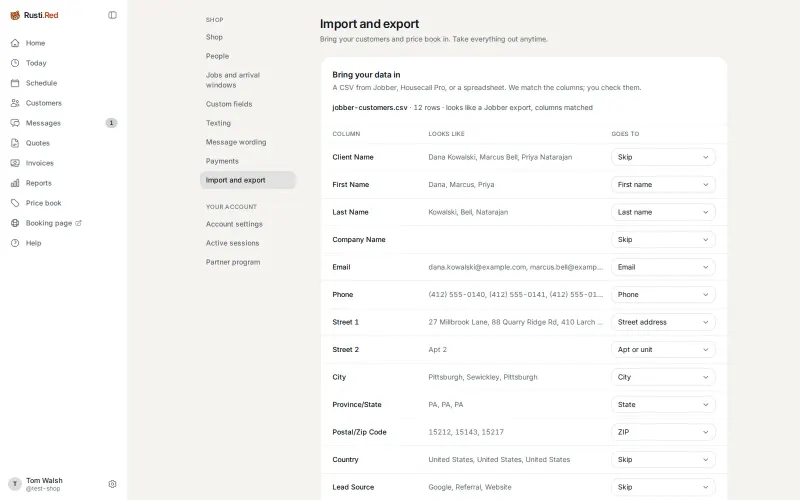Image resolution: width=800 pixels, height=500 pixels.
Task: Click the Schedule calendar icon
Action: point(15,83)
